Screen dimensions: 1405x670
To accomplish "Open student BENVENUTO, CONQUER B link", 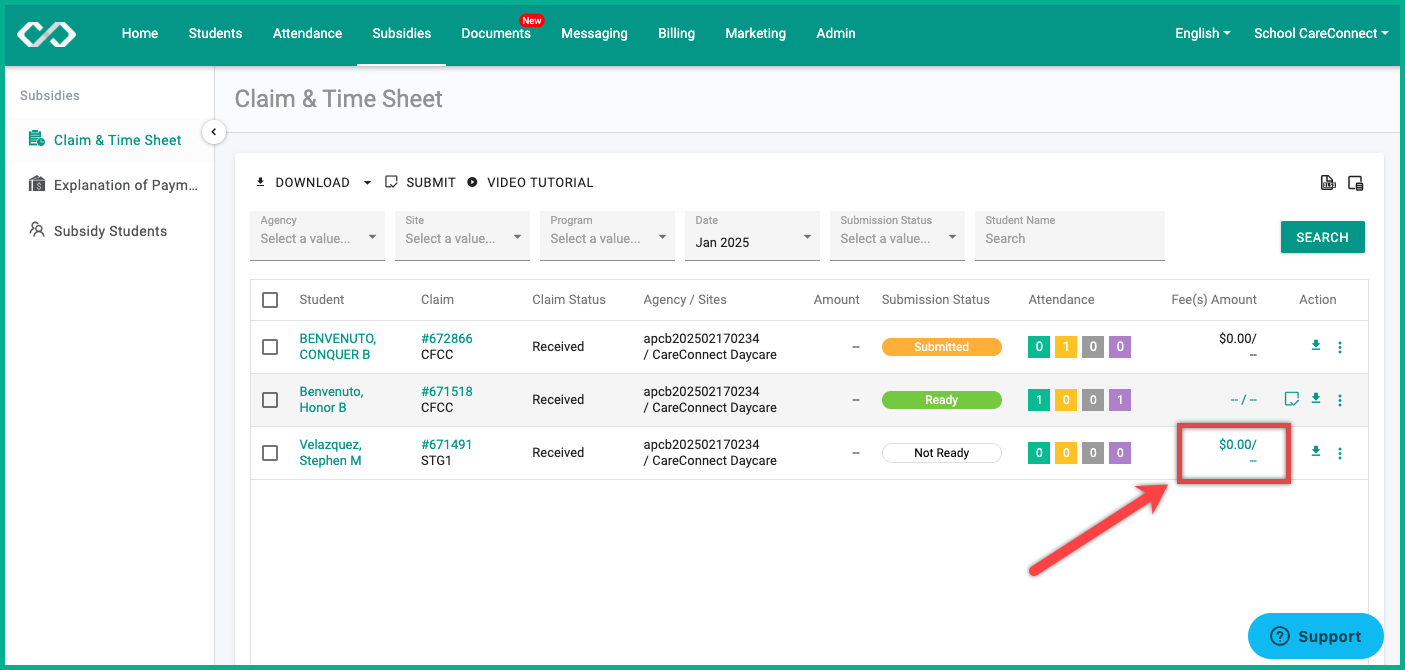I will coord(338,347).
